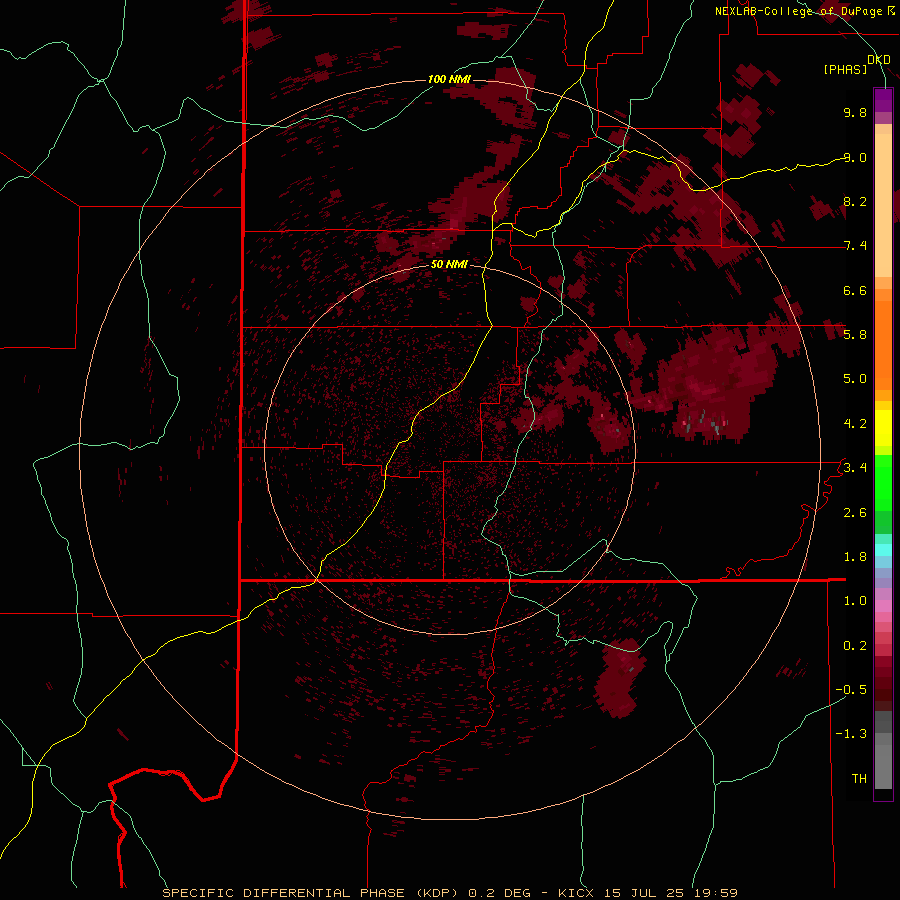Click the 15 JUL 25 19:59 timestamp
This screenshot has height=900, width=900.
click(x=670, y=893)
